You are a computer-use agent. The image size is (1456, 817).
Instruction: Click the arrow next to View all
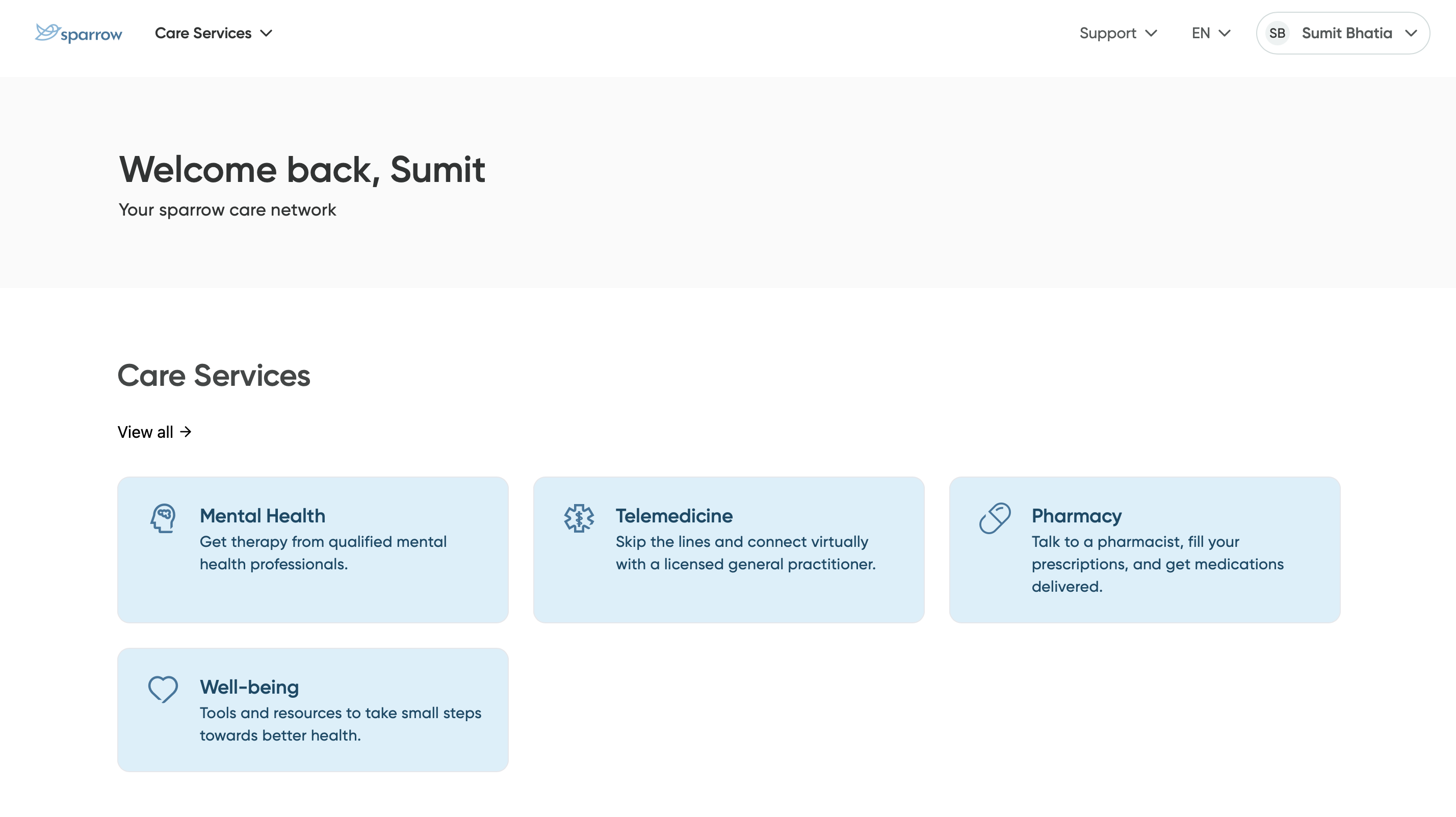pos(186,432)
